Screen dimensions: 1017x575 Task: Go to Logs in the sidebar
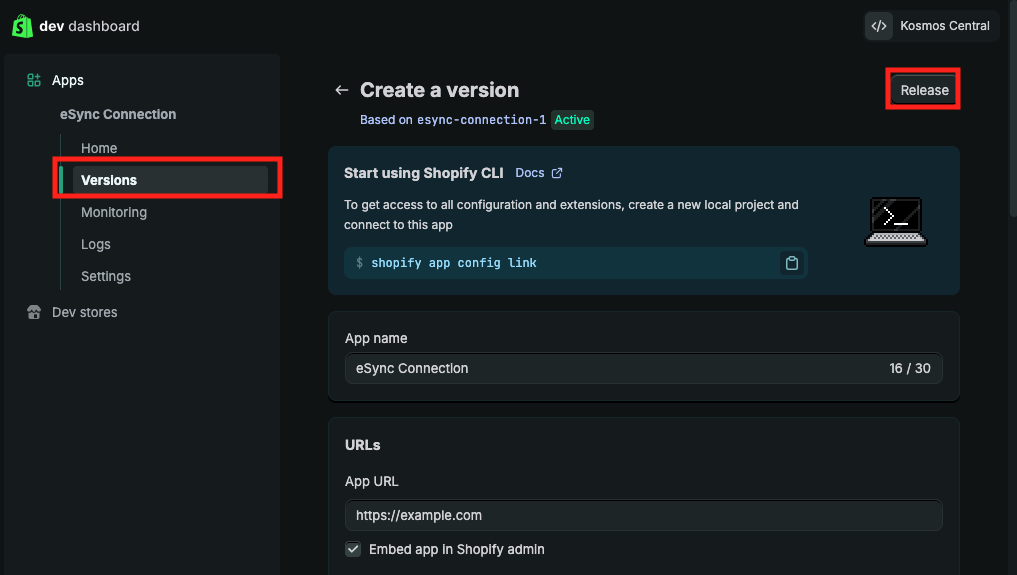point(96,244)
